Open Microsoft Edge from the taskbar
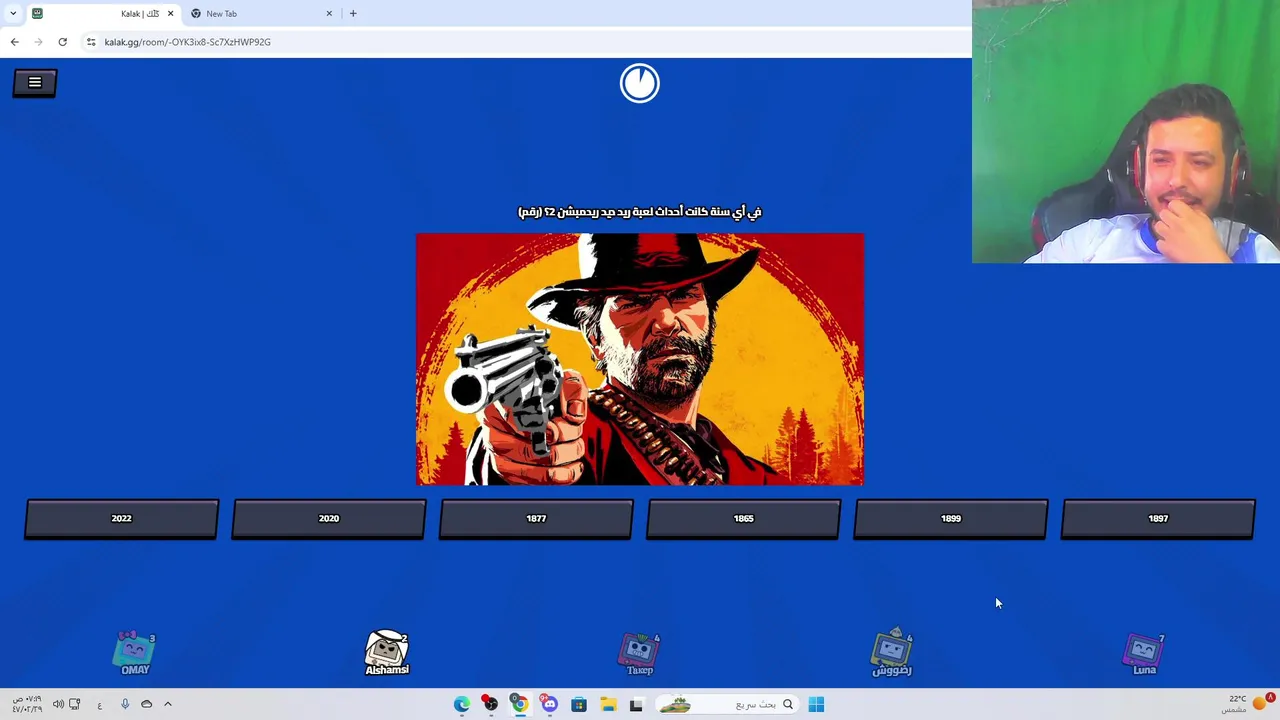The height and width of the screenshot is (720, 1280). (462, 704)
